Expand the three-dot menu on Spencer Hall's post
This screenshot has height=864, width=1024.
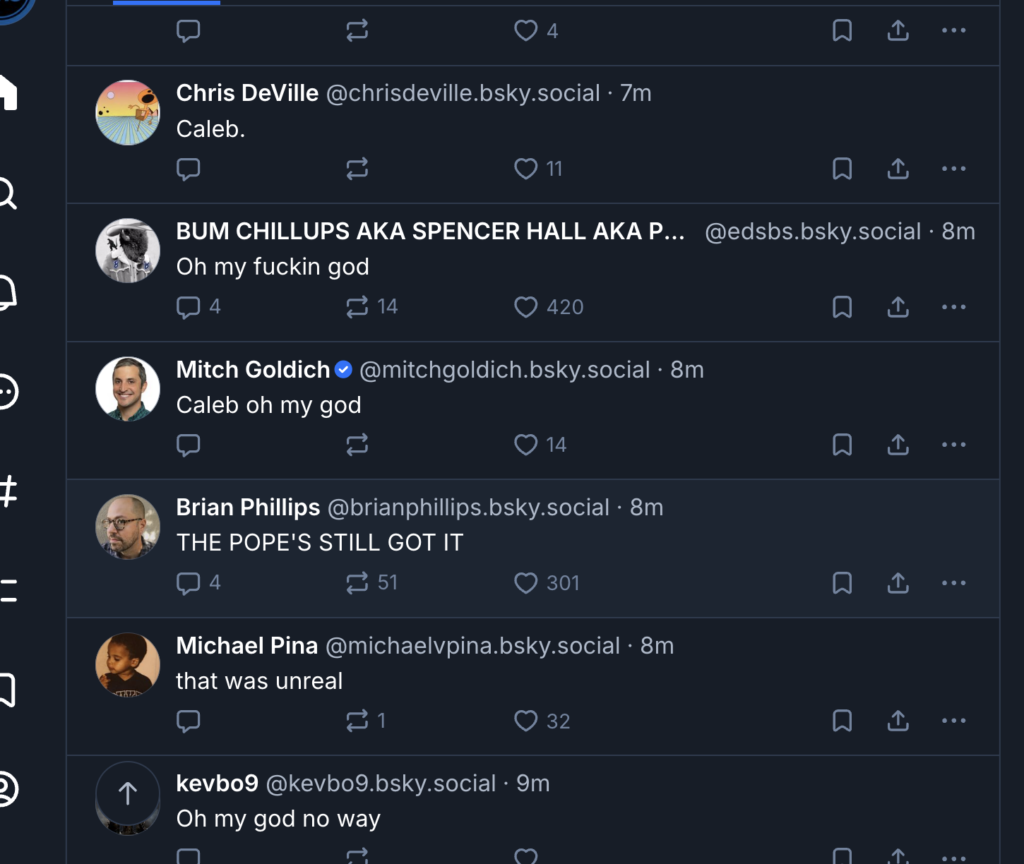click(x=954, y=307)
